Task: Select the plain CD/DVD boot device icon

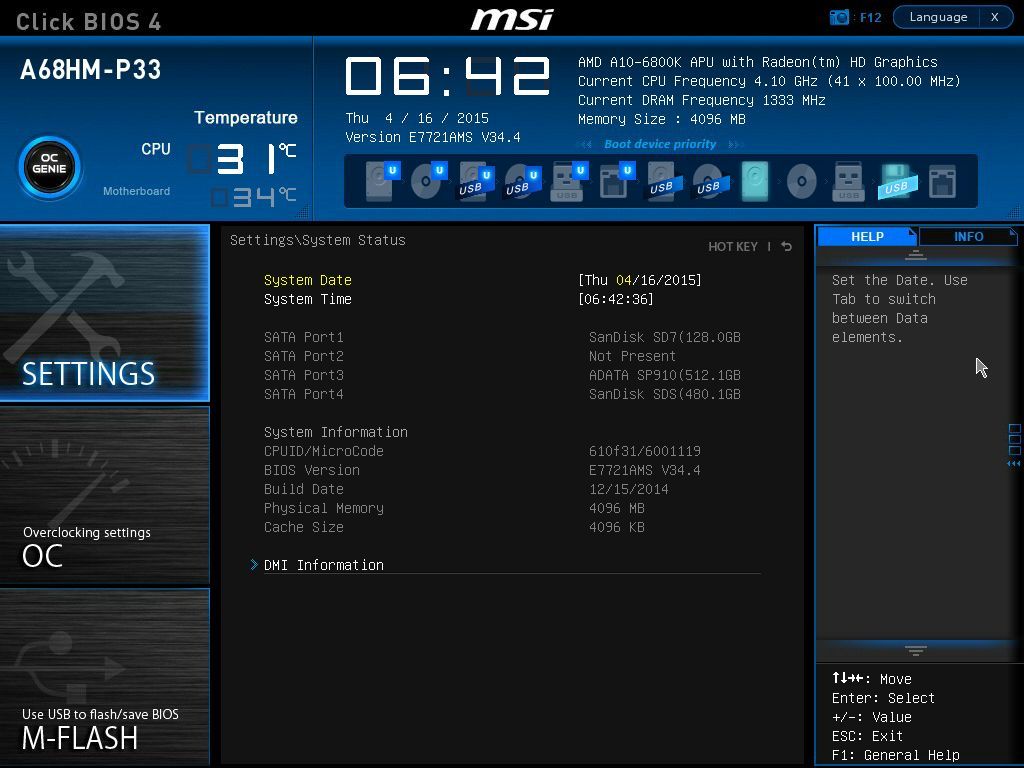Action: click(801, 181)
